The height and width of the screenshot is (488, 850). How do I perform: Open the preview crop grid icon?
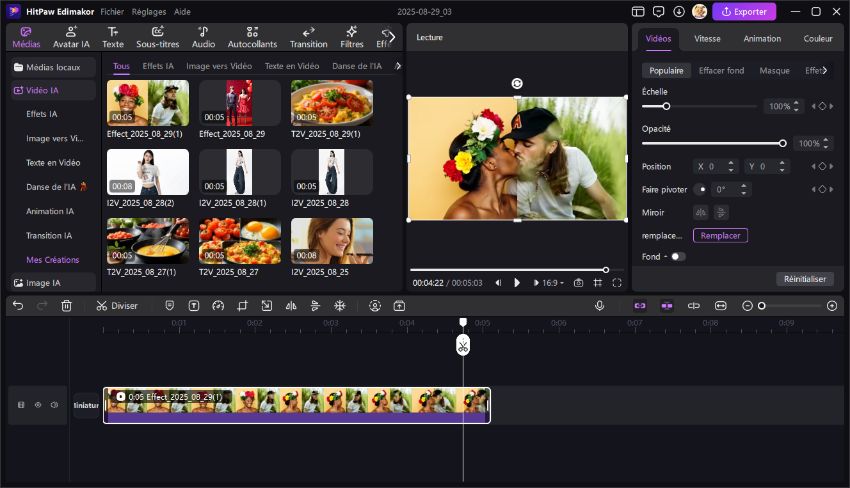pos(597,283)
